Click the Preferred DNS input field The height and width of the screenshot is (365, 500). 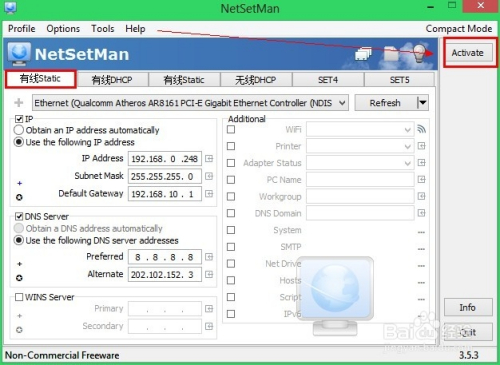tap(165, 257)
